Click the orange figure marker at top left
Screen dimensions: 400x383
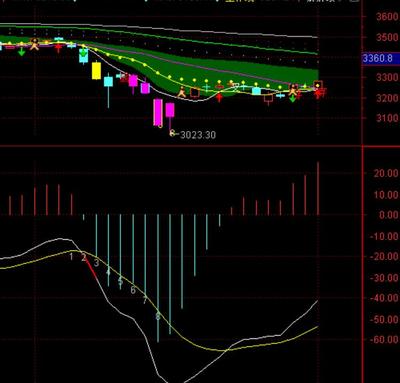coord(34,44)
